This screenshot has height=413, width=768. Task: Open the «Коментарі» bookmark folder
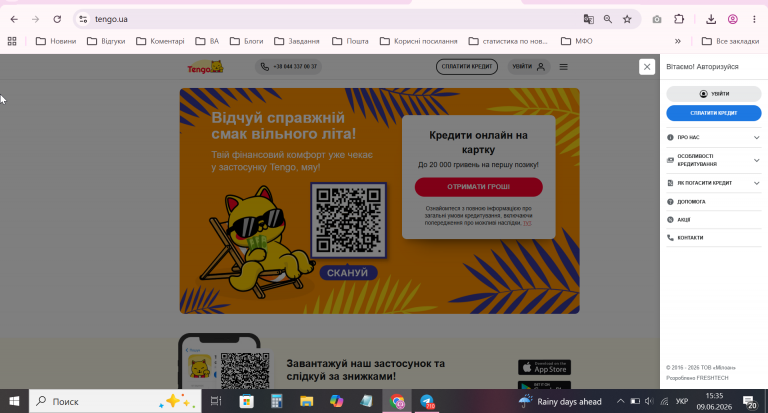[160, 41]
